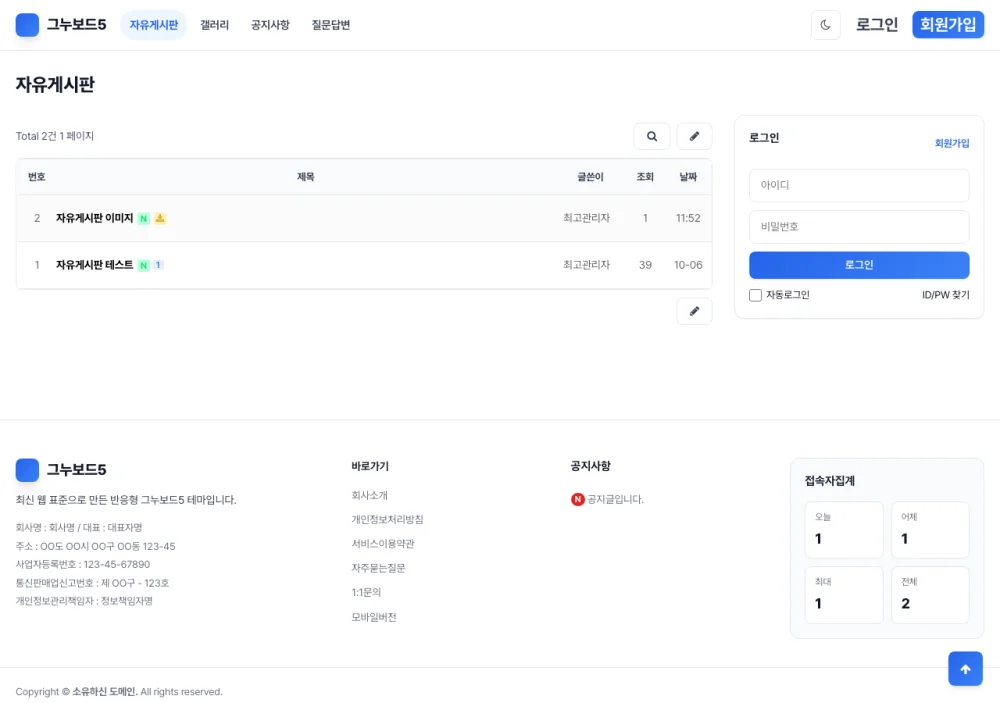The image size is (1000, 703).
Task: Click the red N icon beside 공지글입니다
Action: (578, 500)
